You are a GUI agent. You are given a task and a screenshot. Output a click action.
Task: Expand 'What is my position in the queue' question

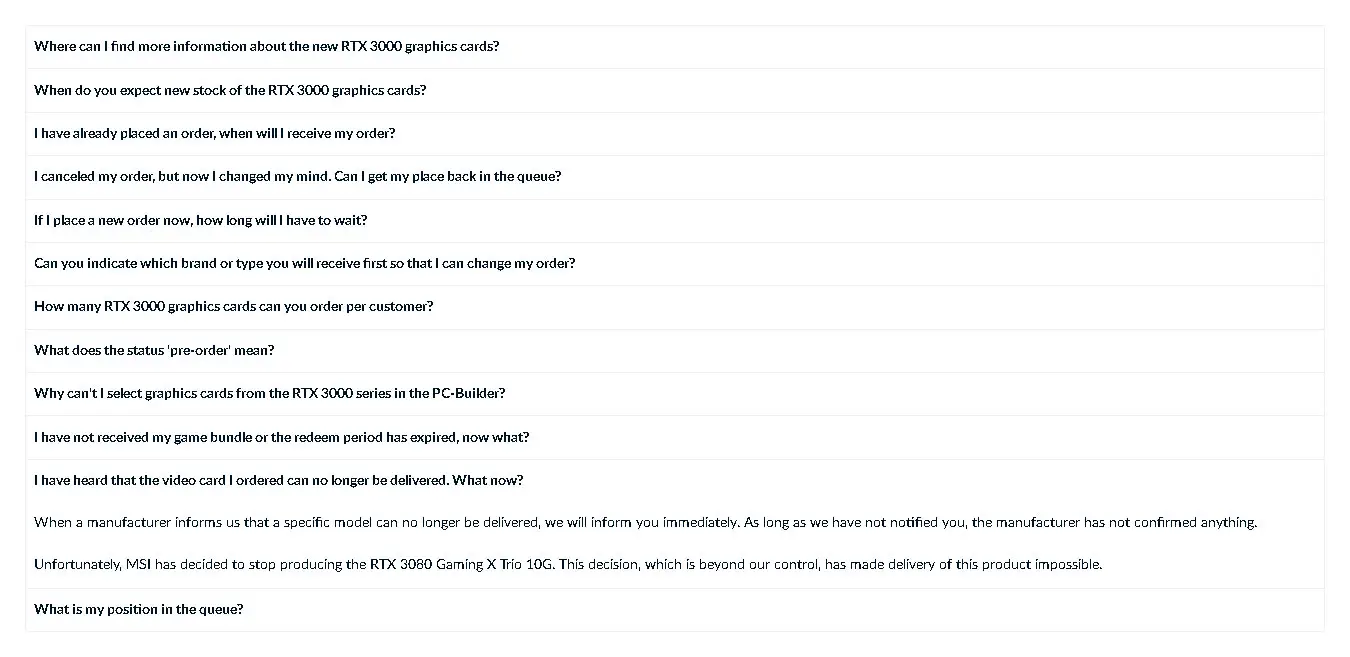click(x=675, y=610)
